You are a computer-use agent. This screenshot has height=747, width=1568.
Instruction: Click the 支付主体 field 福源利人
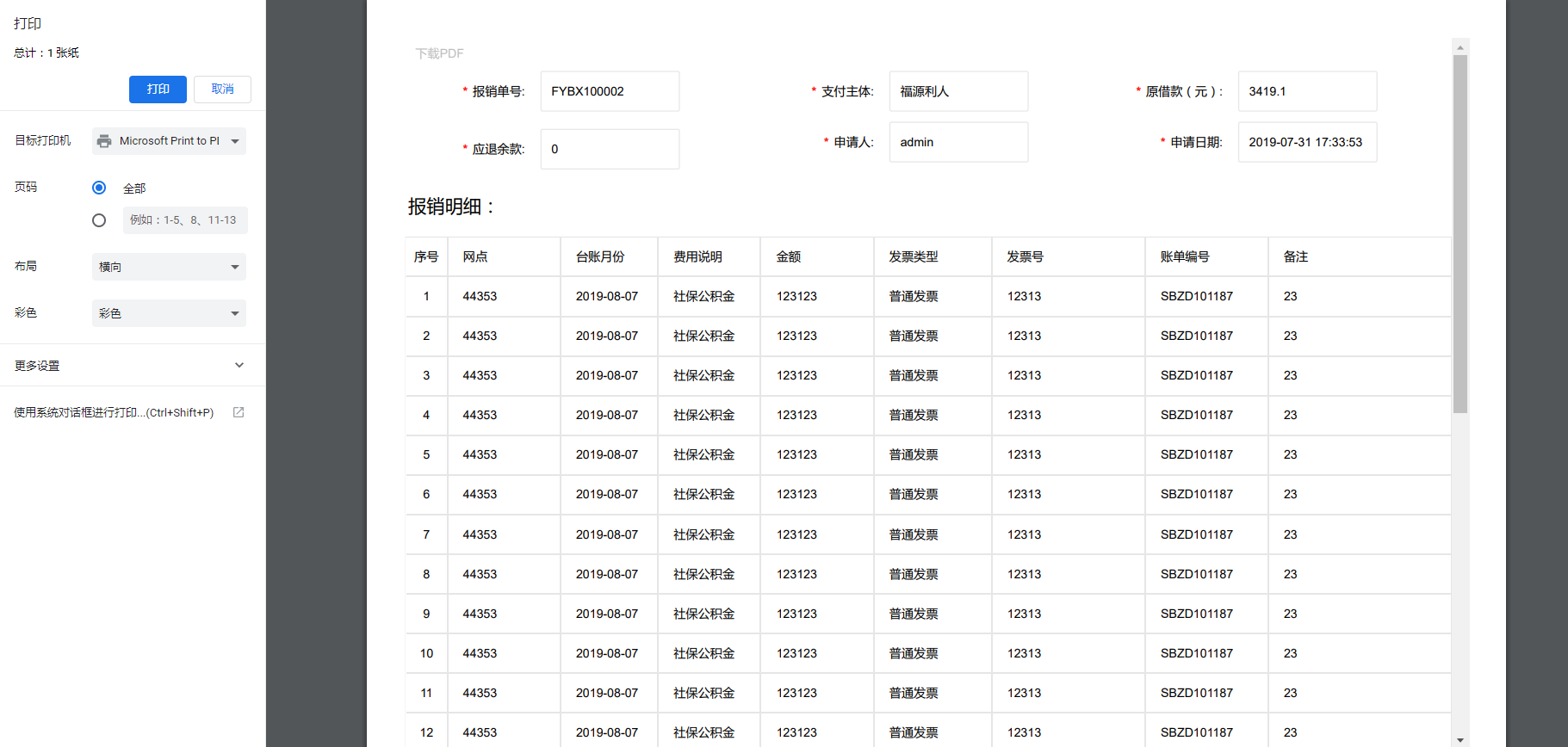(x=958, y=91)
